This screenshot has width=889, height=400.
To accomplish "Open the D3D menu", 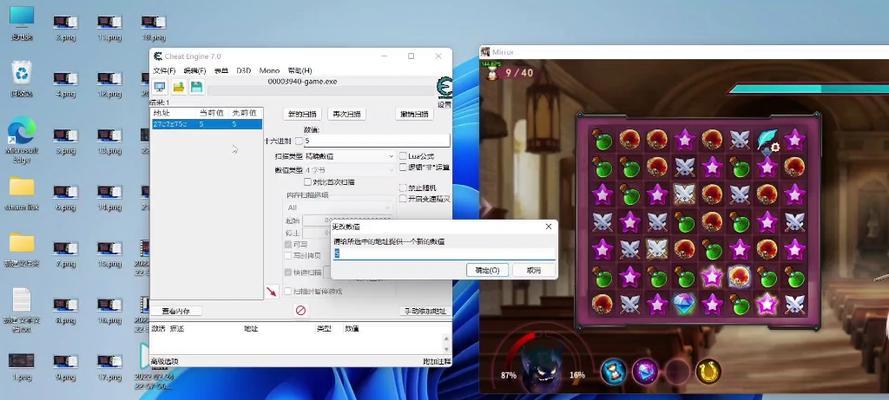I will 244,70.
